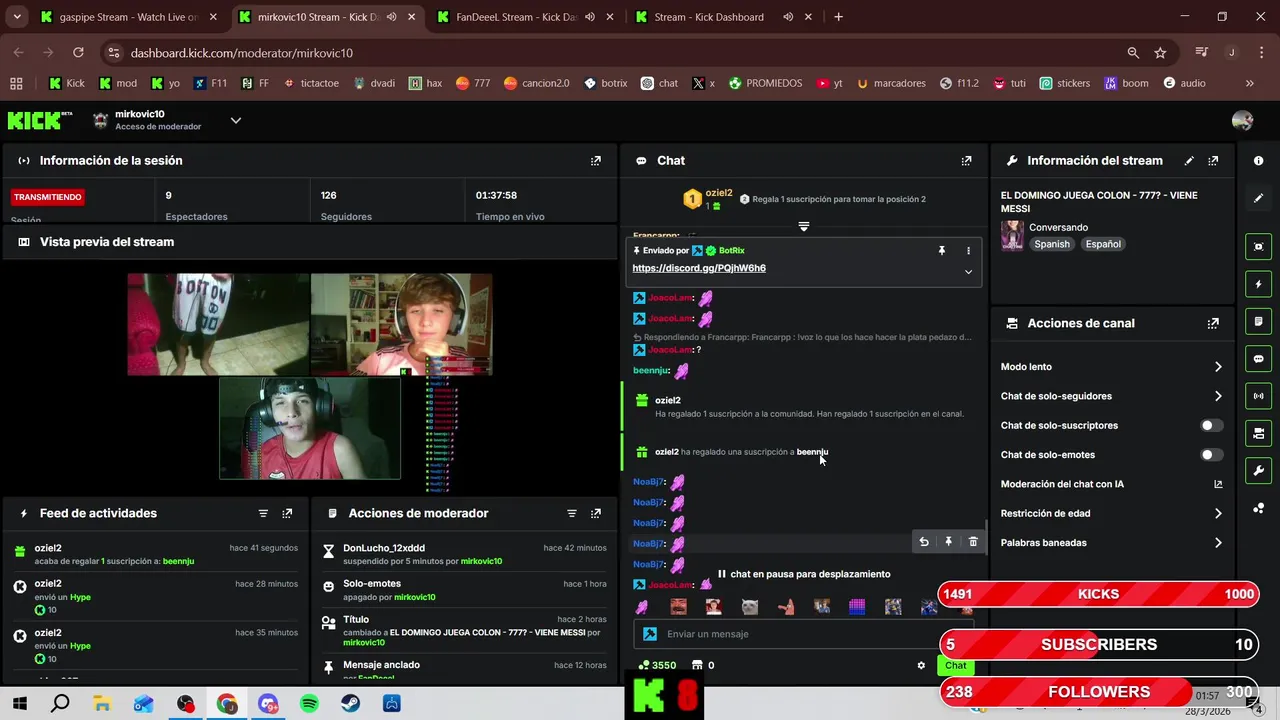Open chat settings gear icon
1280x720 pixels.
(x=921, y=665)
